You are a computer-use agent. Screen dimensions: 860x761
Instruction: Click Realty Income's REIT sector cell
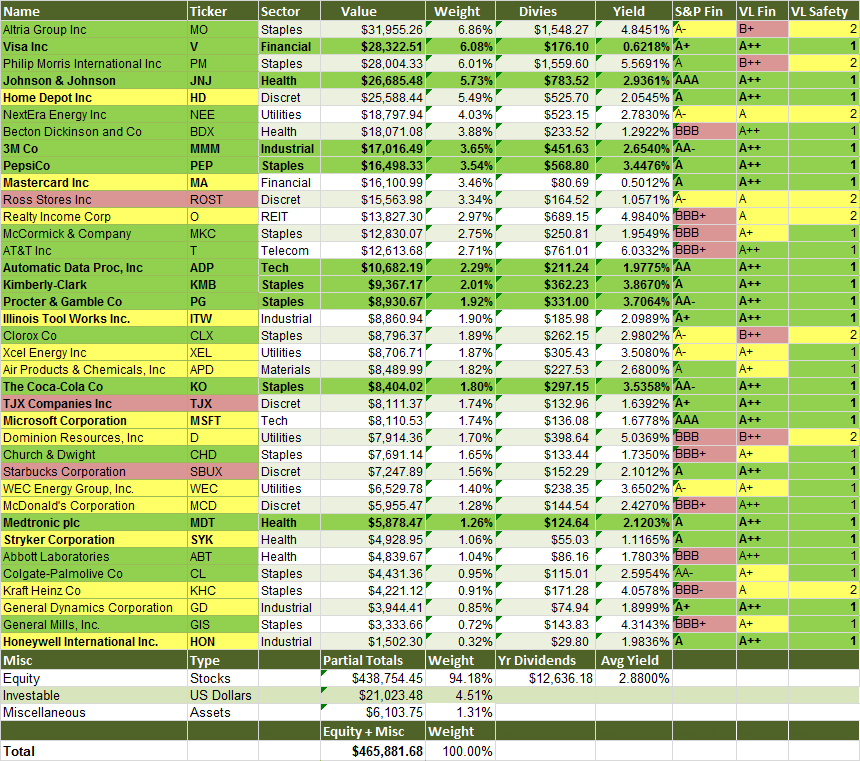coord(289,217)
